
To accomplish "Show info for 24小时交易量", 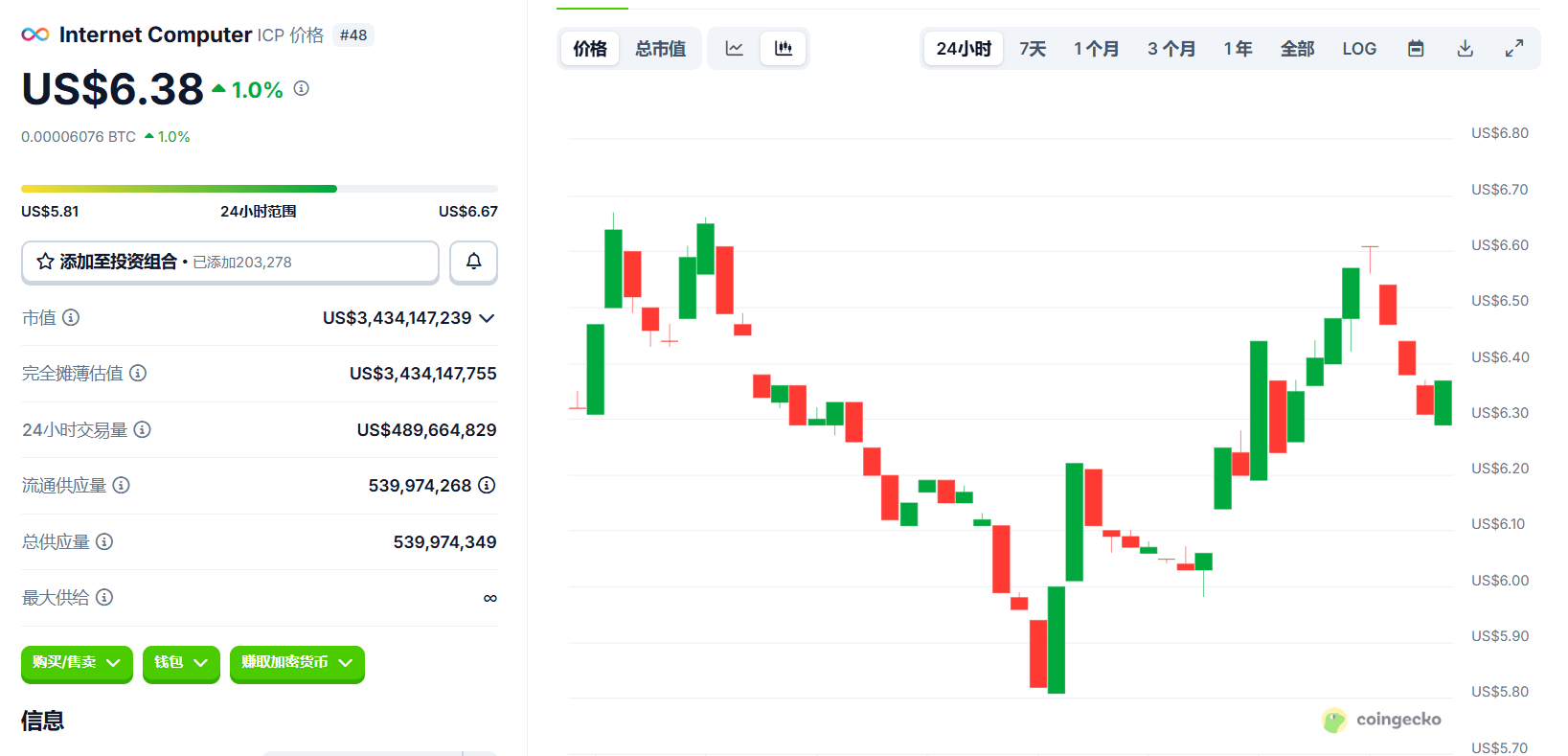I will click(x=142, y=429).
